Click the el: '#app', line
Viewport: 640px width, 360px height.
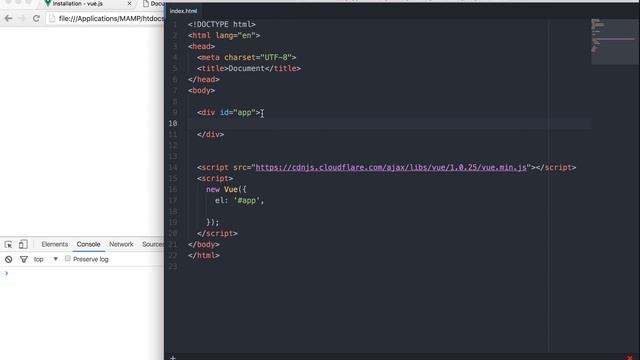coord(239,200)
